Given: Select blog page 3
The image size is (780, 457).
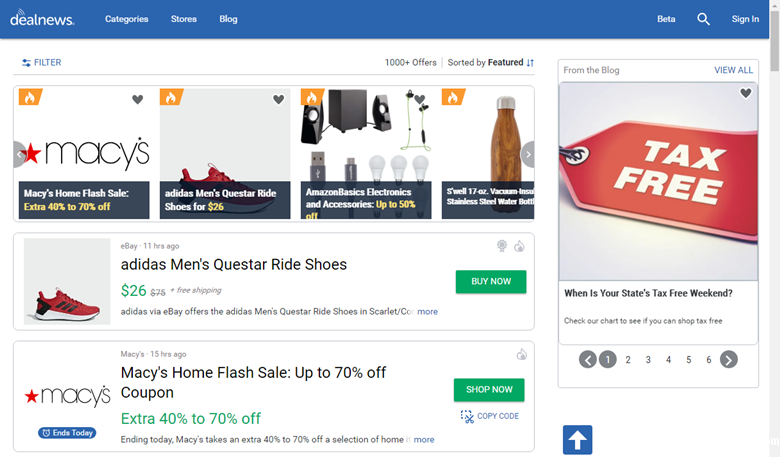Looking at the screenshot, I should [x=648, y=360].
